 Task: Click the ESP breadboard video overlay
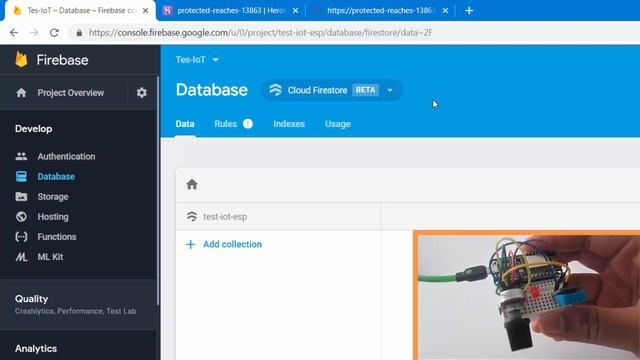pyautogui.click(x=527, y=296)
